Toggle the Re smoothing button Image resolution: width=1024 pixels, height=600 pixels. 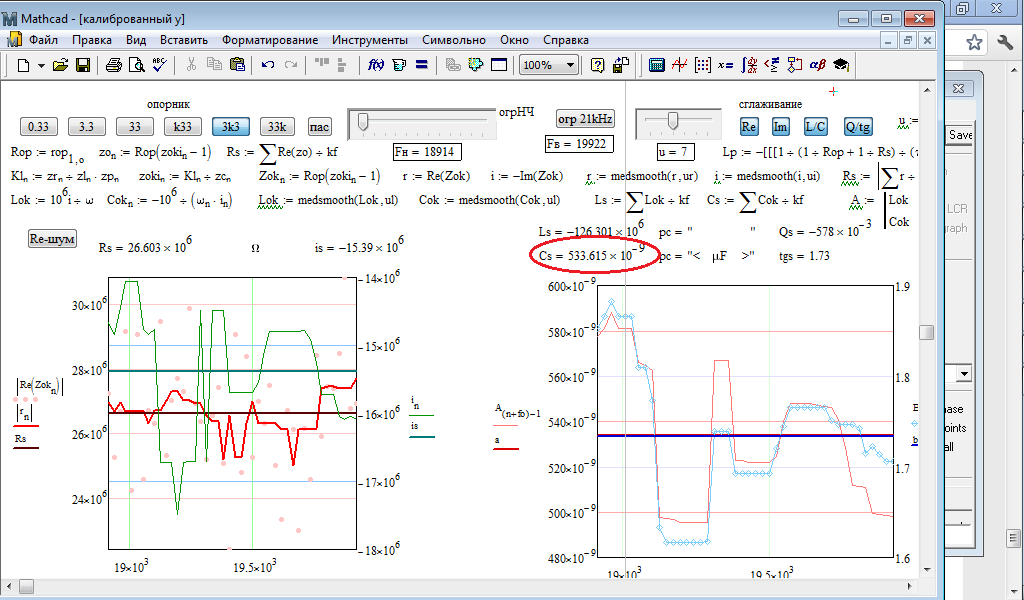(x=750, y=126)
